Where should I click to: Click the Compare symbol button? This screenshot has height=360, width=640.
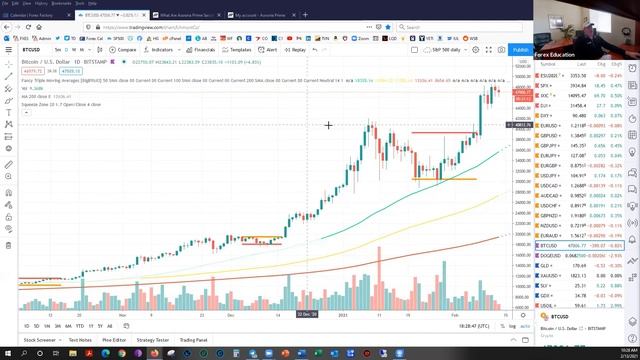[x=123, y=50]
